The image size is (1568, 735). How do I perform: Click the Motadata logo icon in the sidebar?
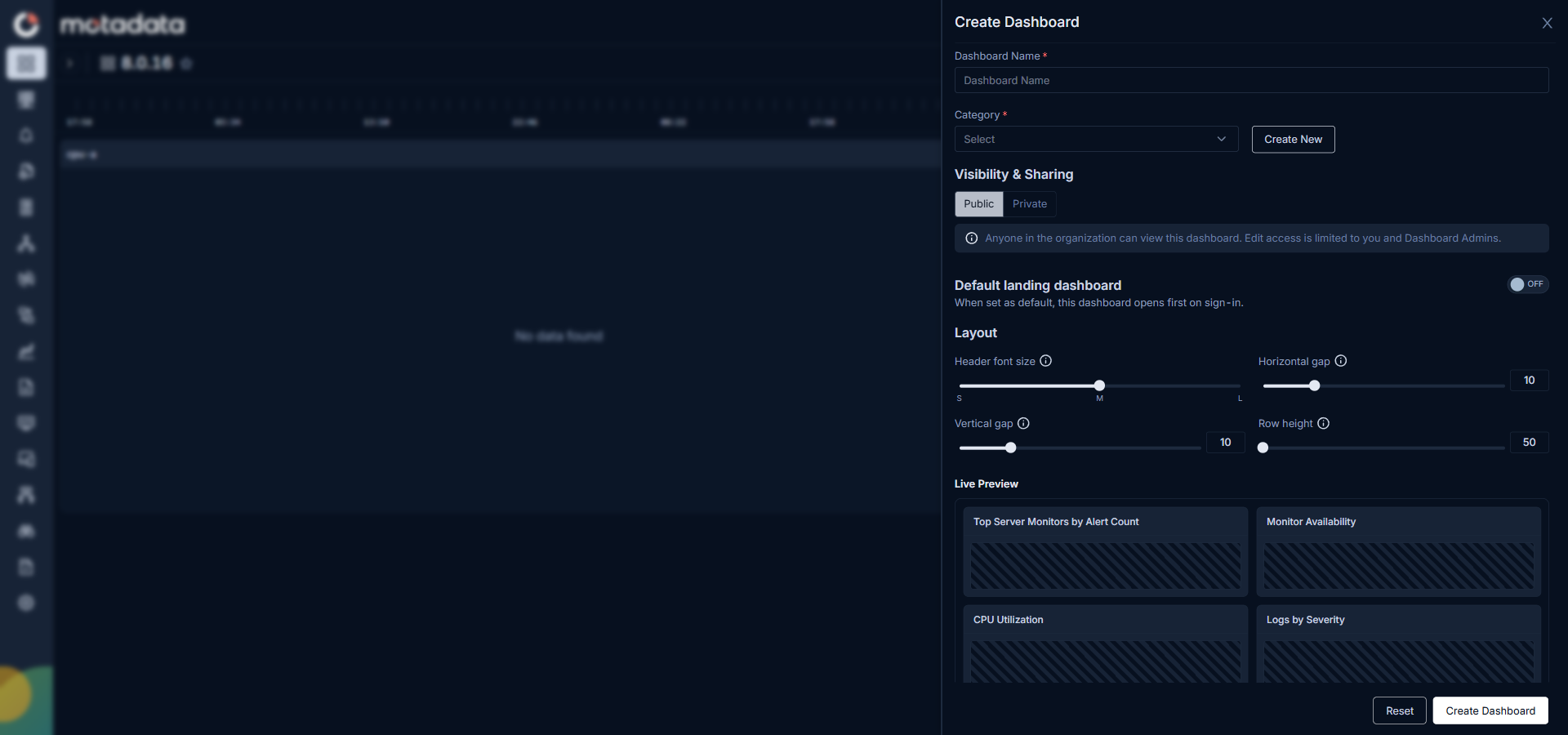(26, 24)
